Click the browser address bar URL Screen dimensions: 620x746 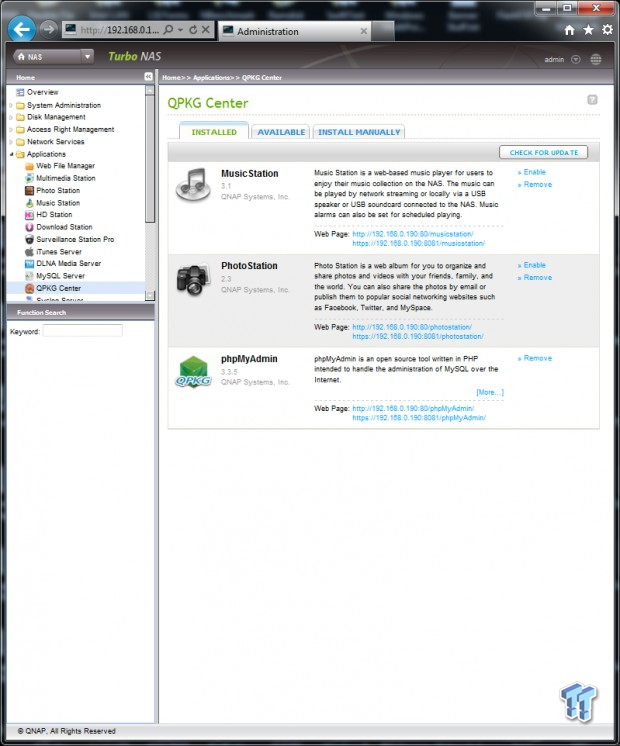click(119, 30)
